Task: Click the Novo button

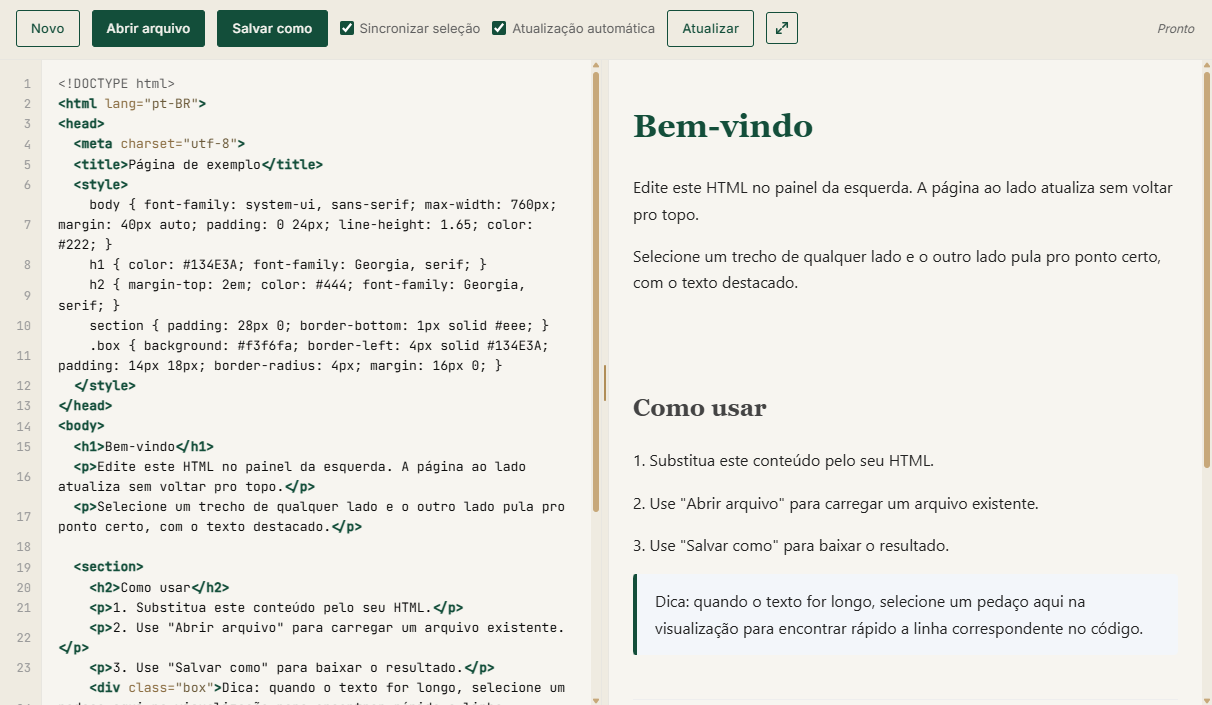Action: pyautogui.click(x=47, y=28)
